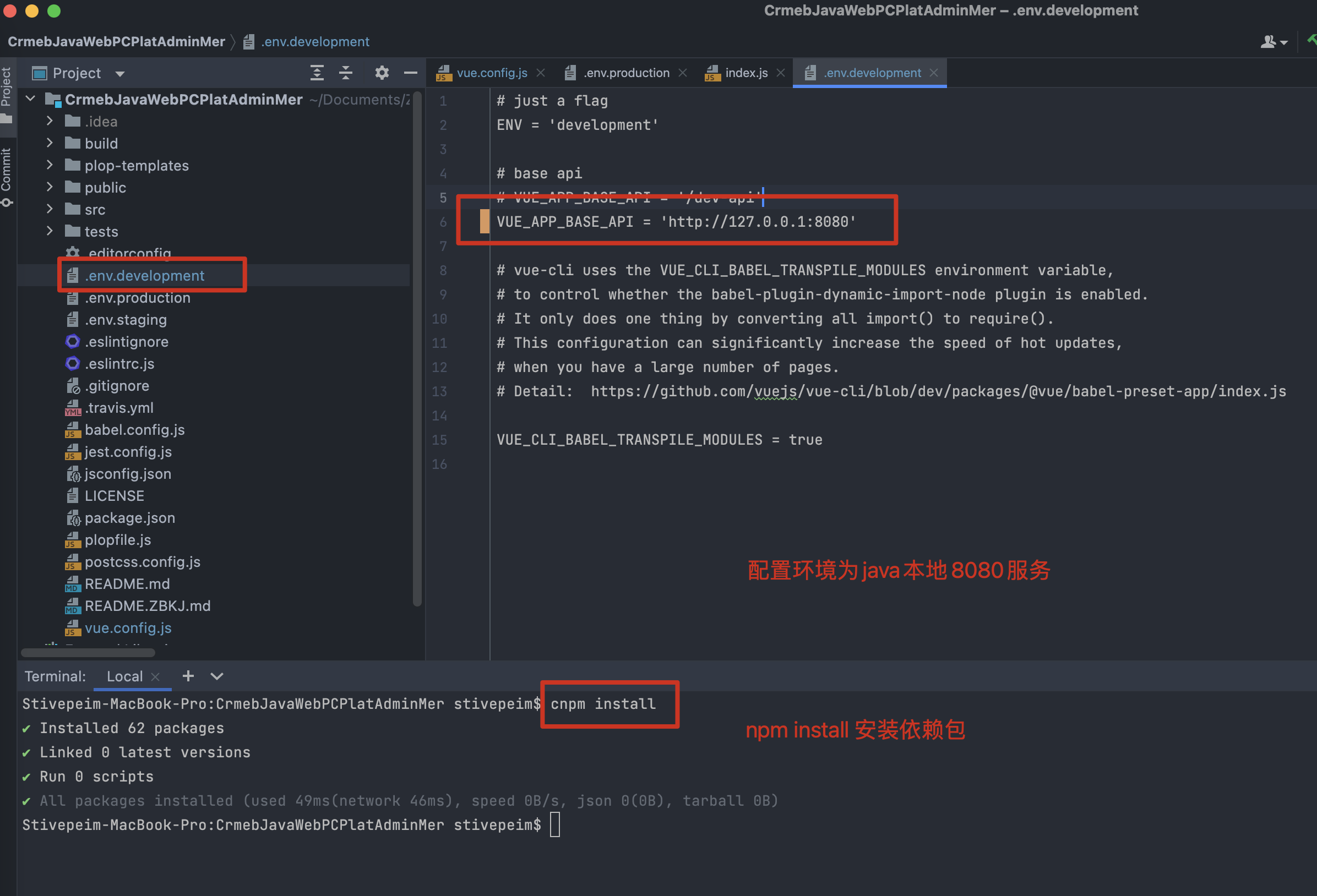
Task: Close the Local terminal tab
Action: (x=155, y=676)
